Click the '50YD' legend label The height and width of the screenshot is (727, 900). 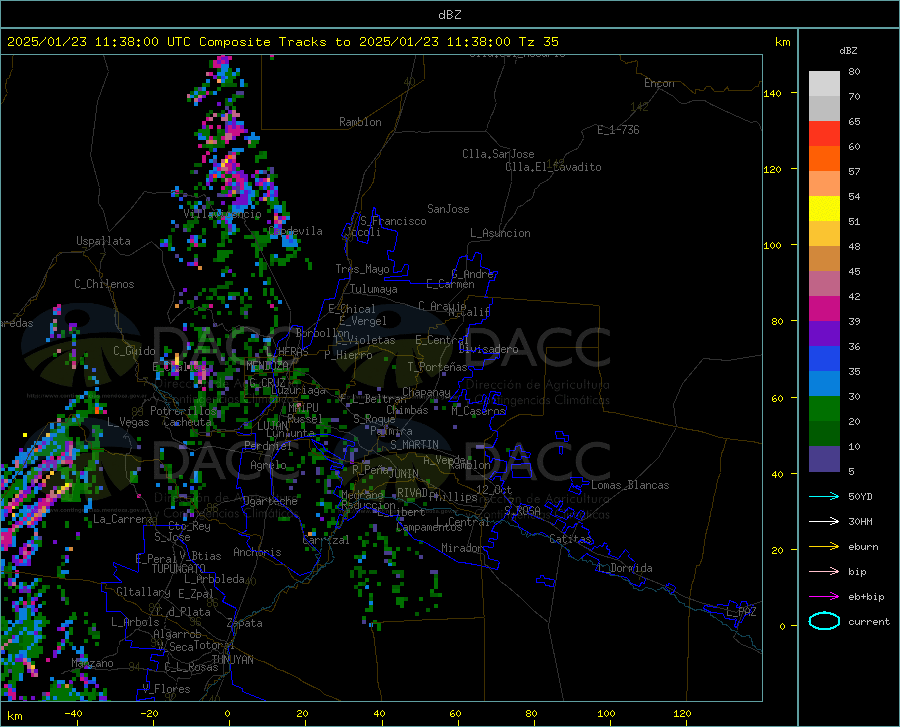tap(860, 496)
